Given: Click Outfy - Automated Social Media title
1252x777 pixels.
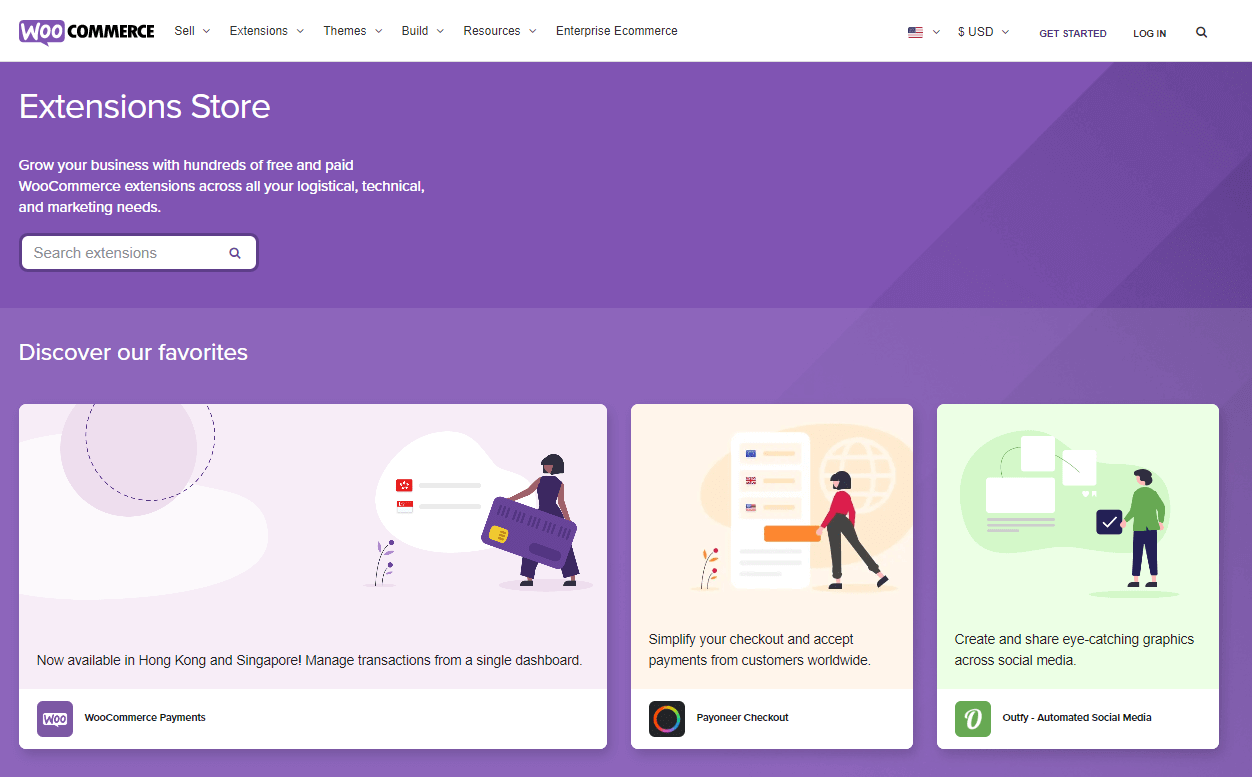Looking at the screenshot, I should pos(1077,718).
